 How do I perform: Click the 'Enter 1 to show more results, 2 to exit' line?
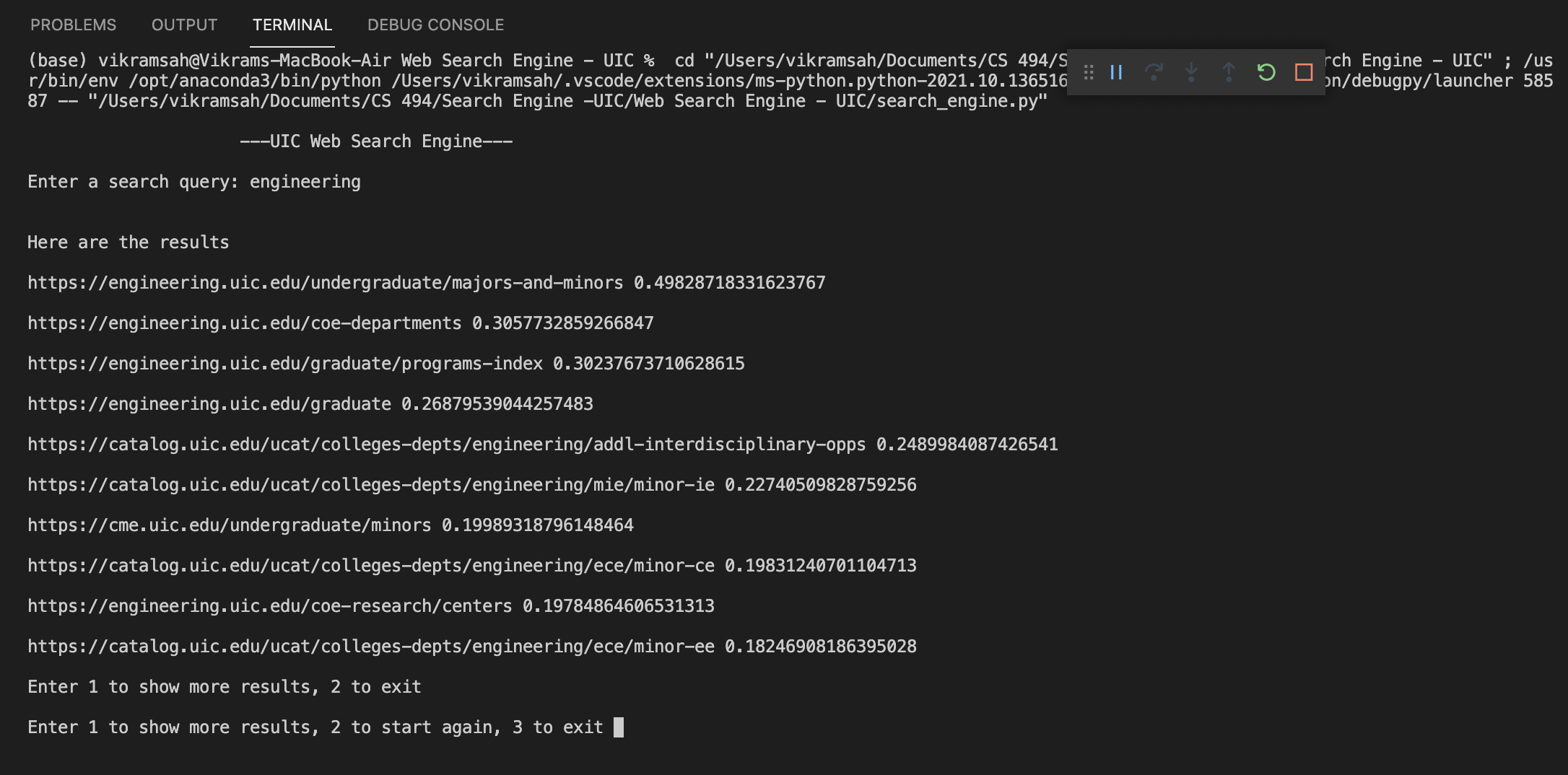[x=224, y=687]
